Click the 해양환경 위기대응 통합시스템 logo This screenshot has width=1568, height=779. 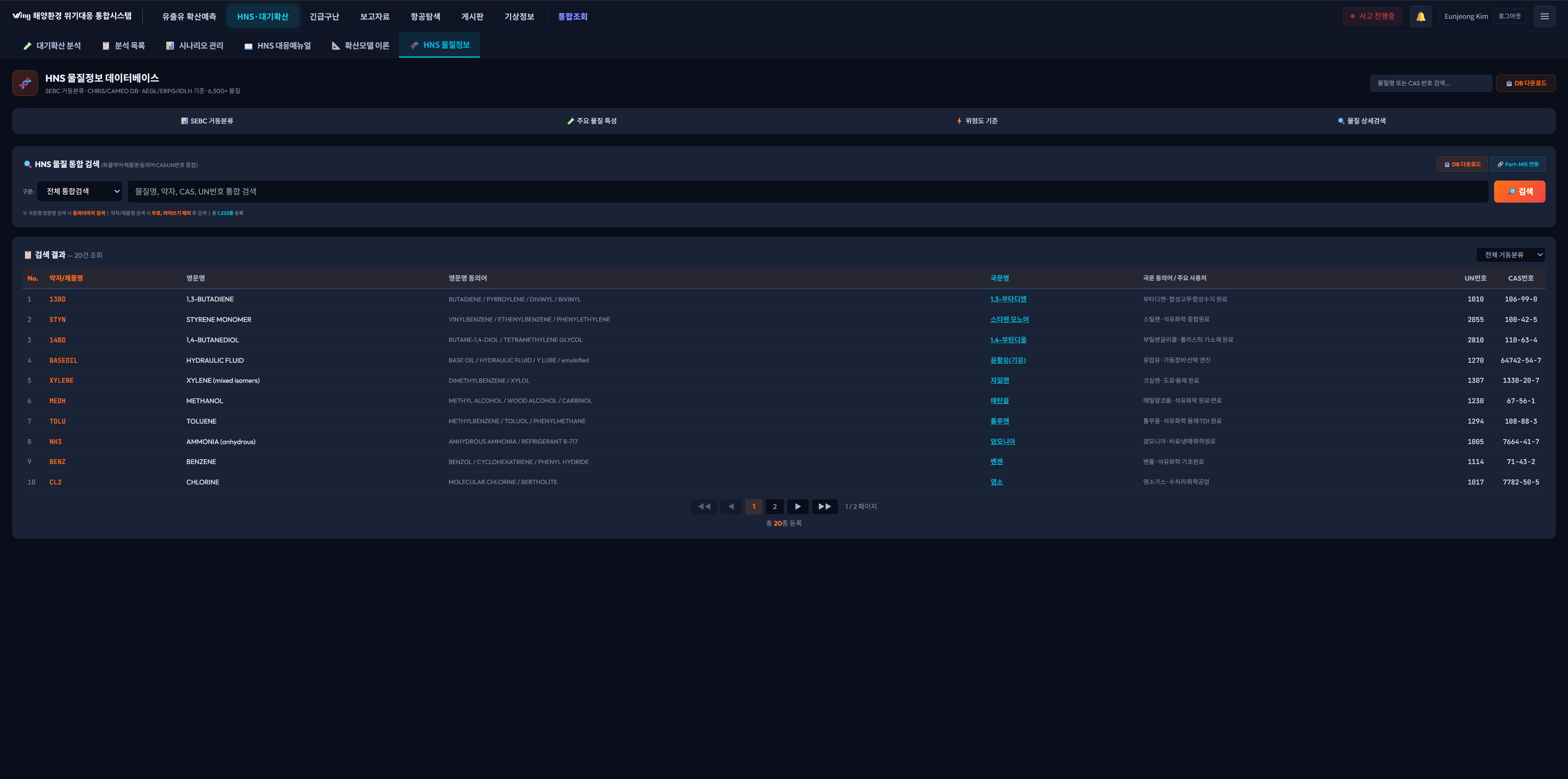point(72,16)
